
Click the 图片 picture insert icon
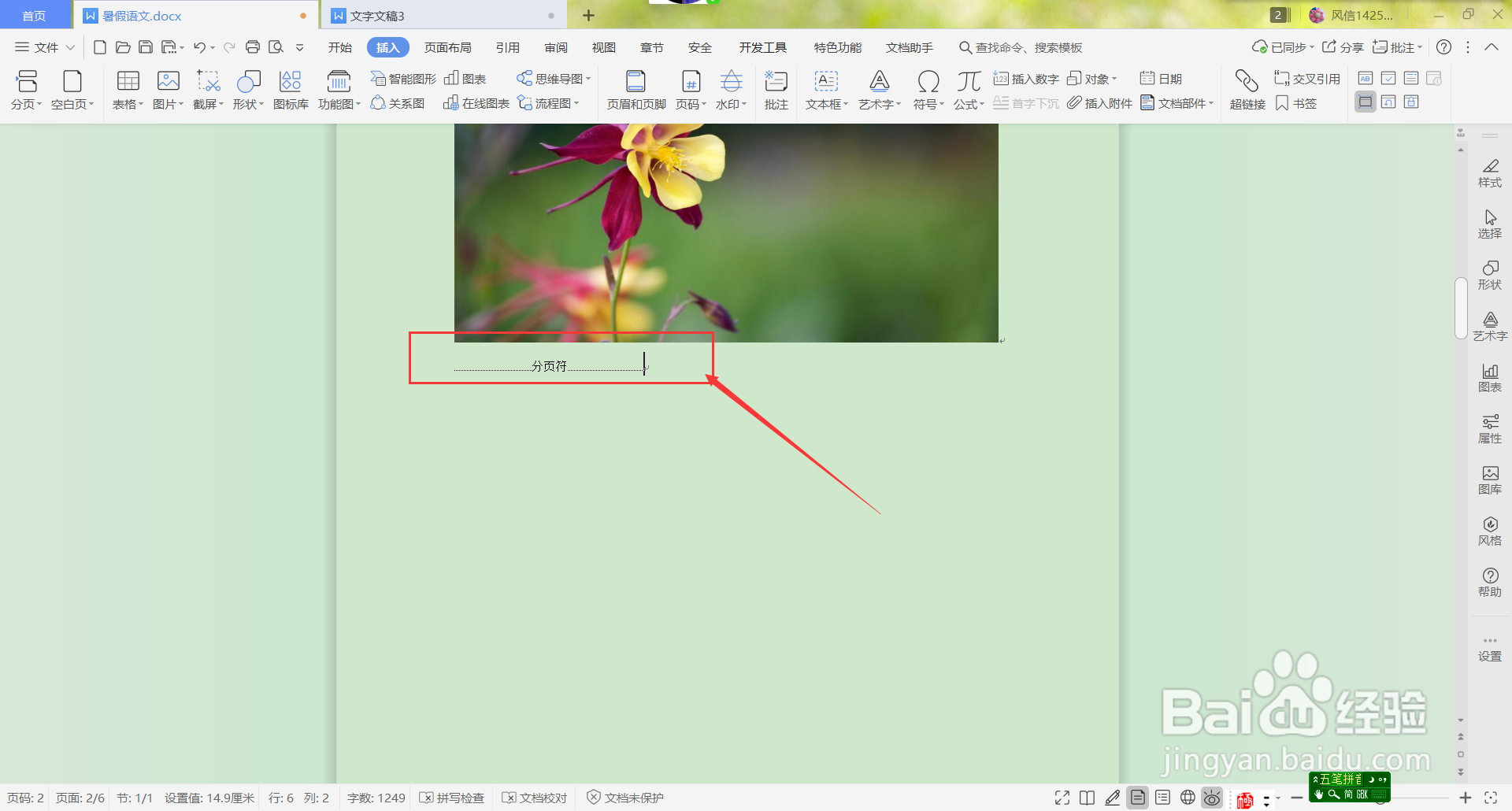click(169, 81)
